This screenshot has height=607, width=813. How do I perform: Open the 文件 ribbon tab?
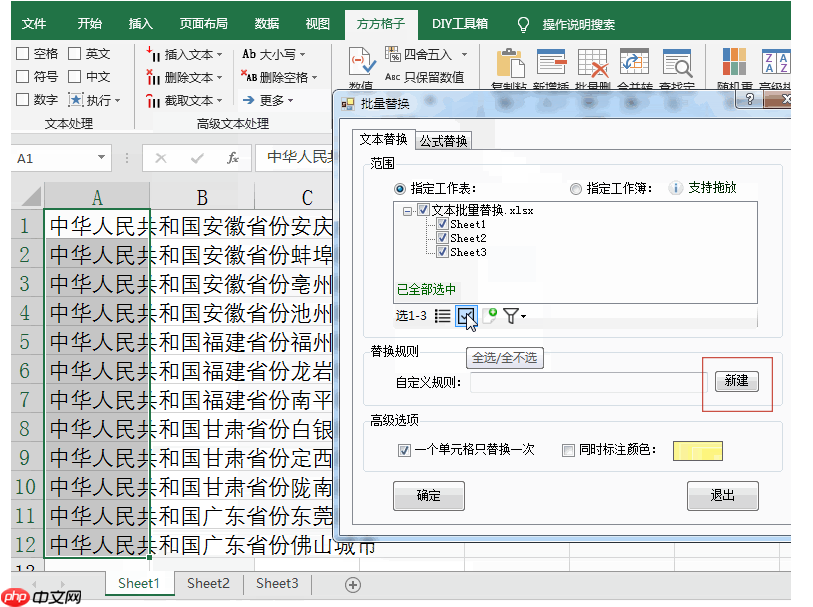tap(34, 24)
